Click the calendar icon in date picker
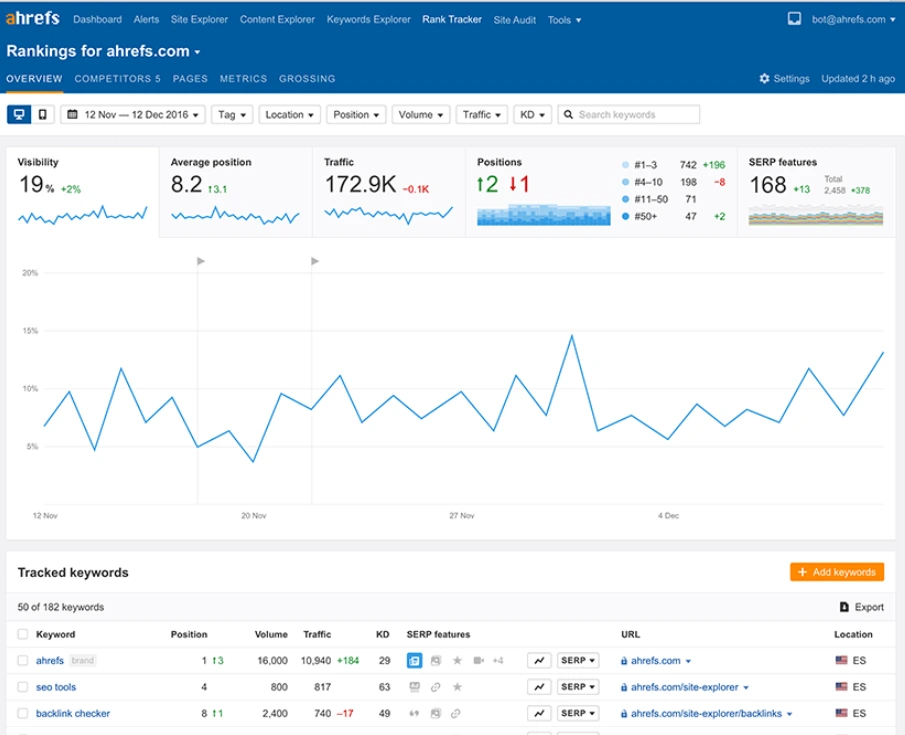This screenshot has height=735, width=905. (x=72, y=114)
